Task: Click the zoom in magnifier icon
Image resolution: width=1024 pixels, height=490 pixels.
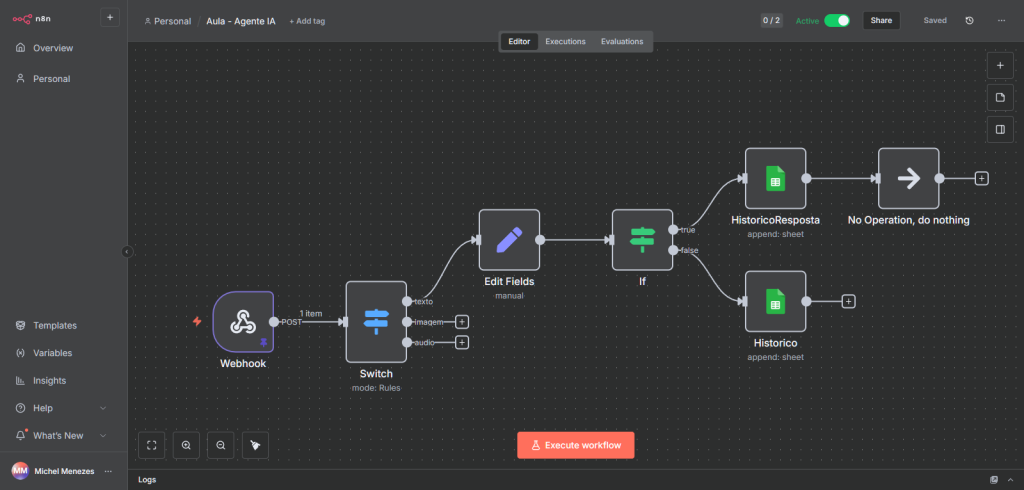Action: [187, 445]
